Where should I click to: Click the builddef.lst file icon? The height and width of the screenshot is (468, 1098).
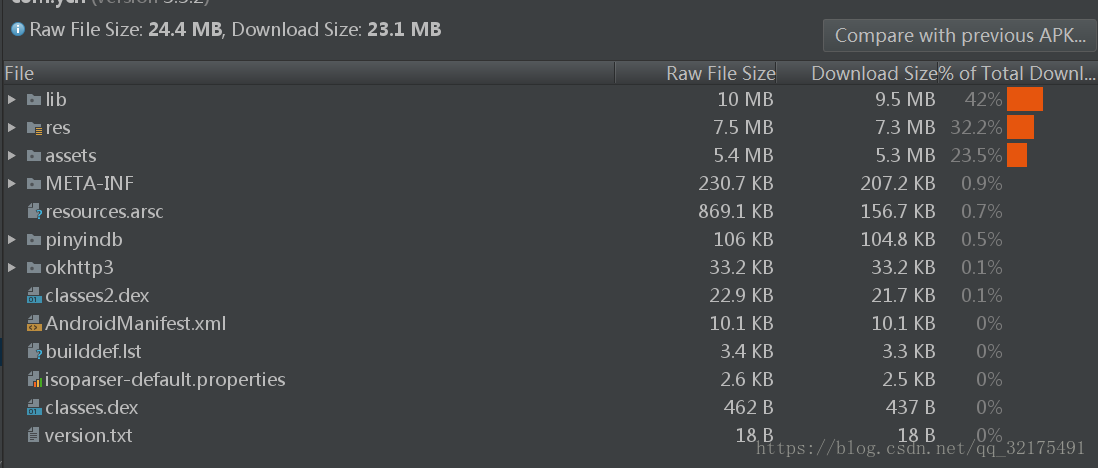point(34,352)
